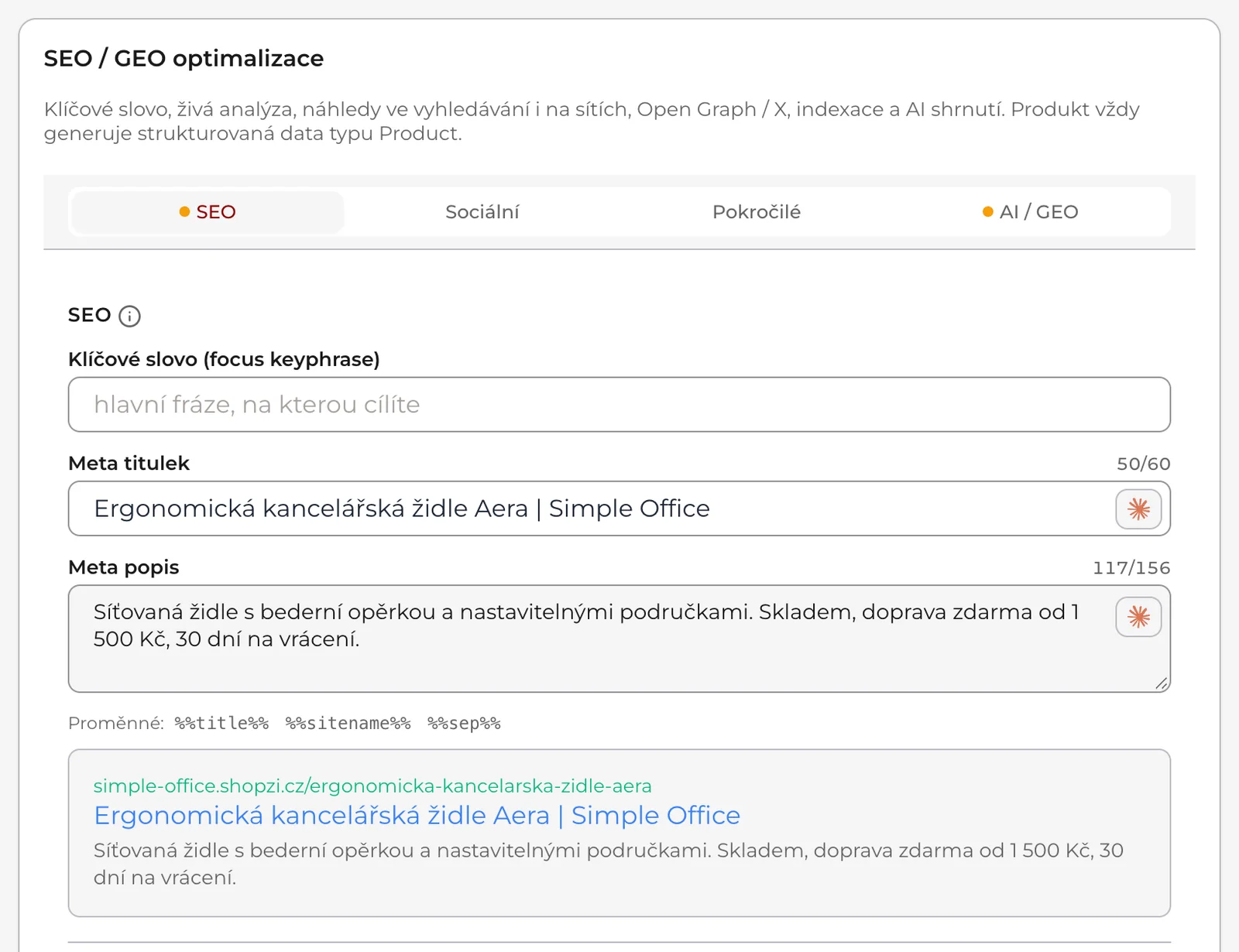Click the SEO / GEO optimalizace heading
The width and height of the screenshot is (1239, 952).
pyautogui.click(x=184, y=58)
